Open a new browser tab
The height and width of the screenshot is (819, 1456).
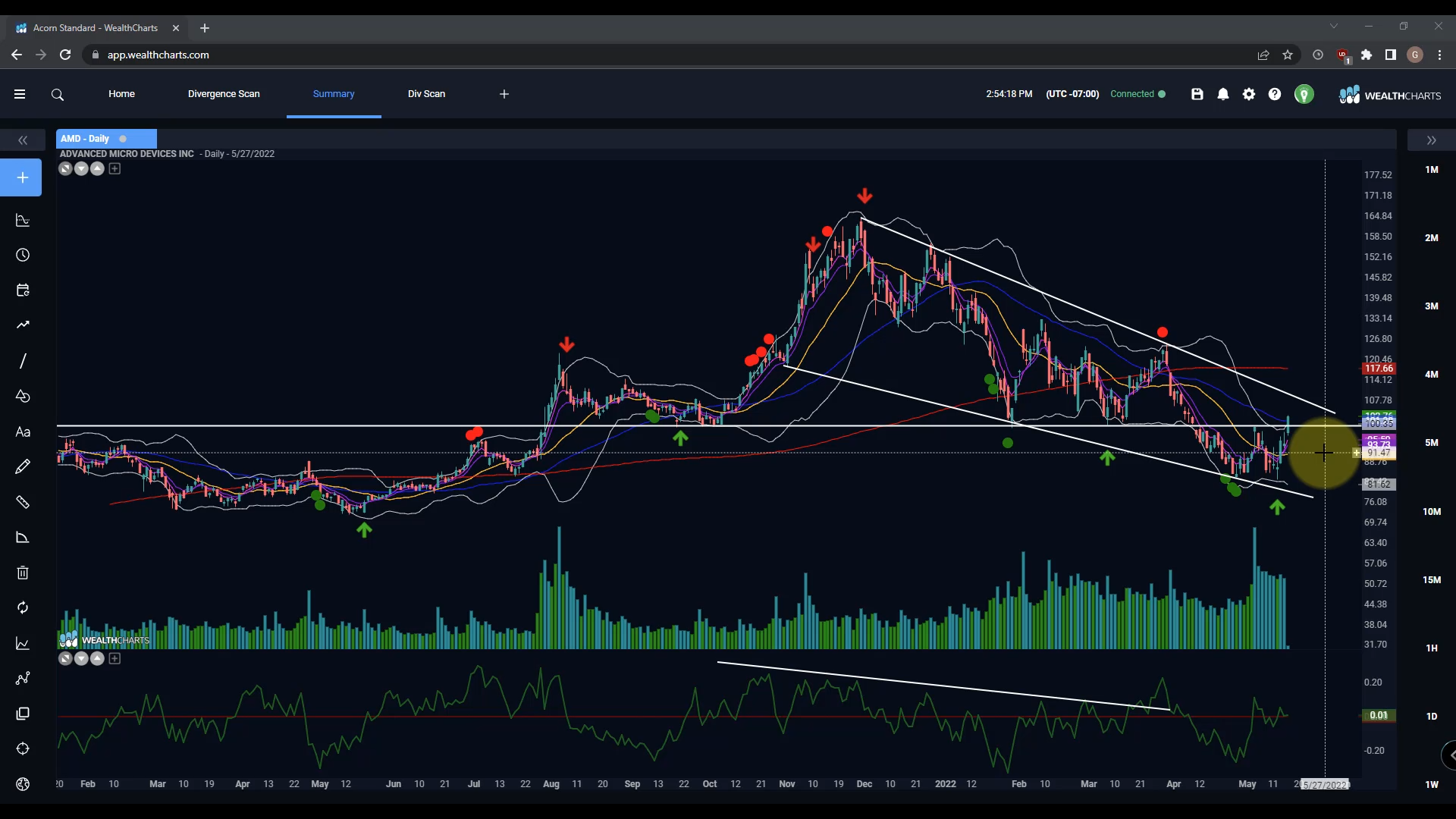pyautogui.click(x=205, y=28)
